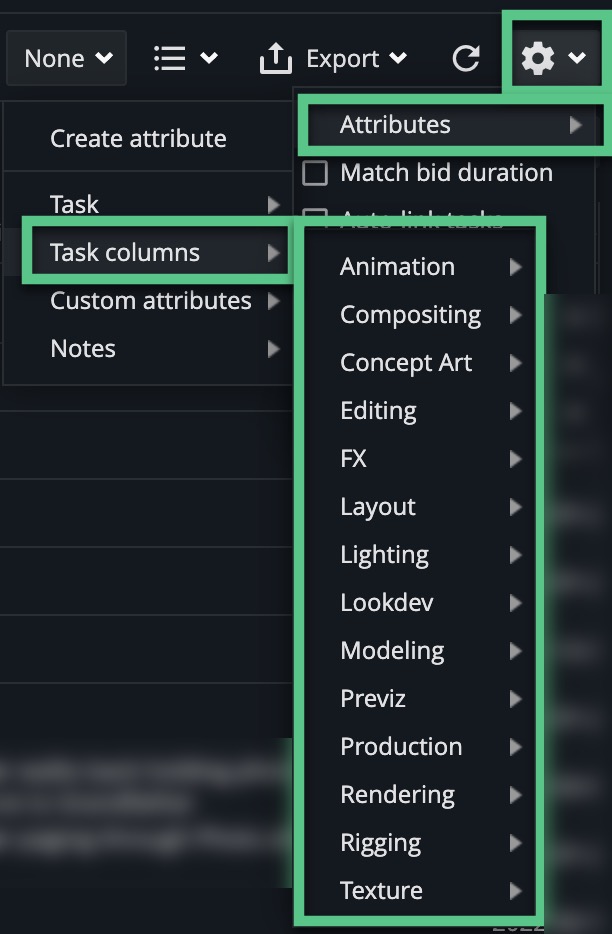Select the gear settings icon
The height and width of the screenshot is (934, 612).
(539, 58)
